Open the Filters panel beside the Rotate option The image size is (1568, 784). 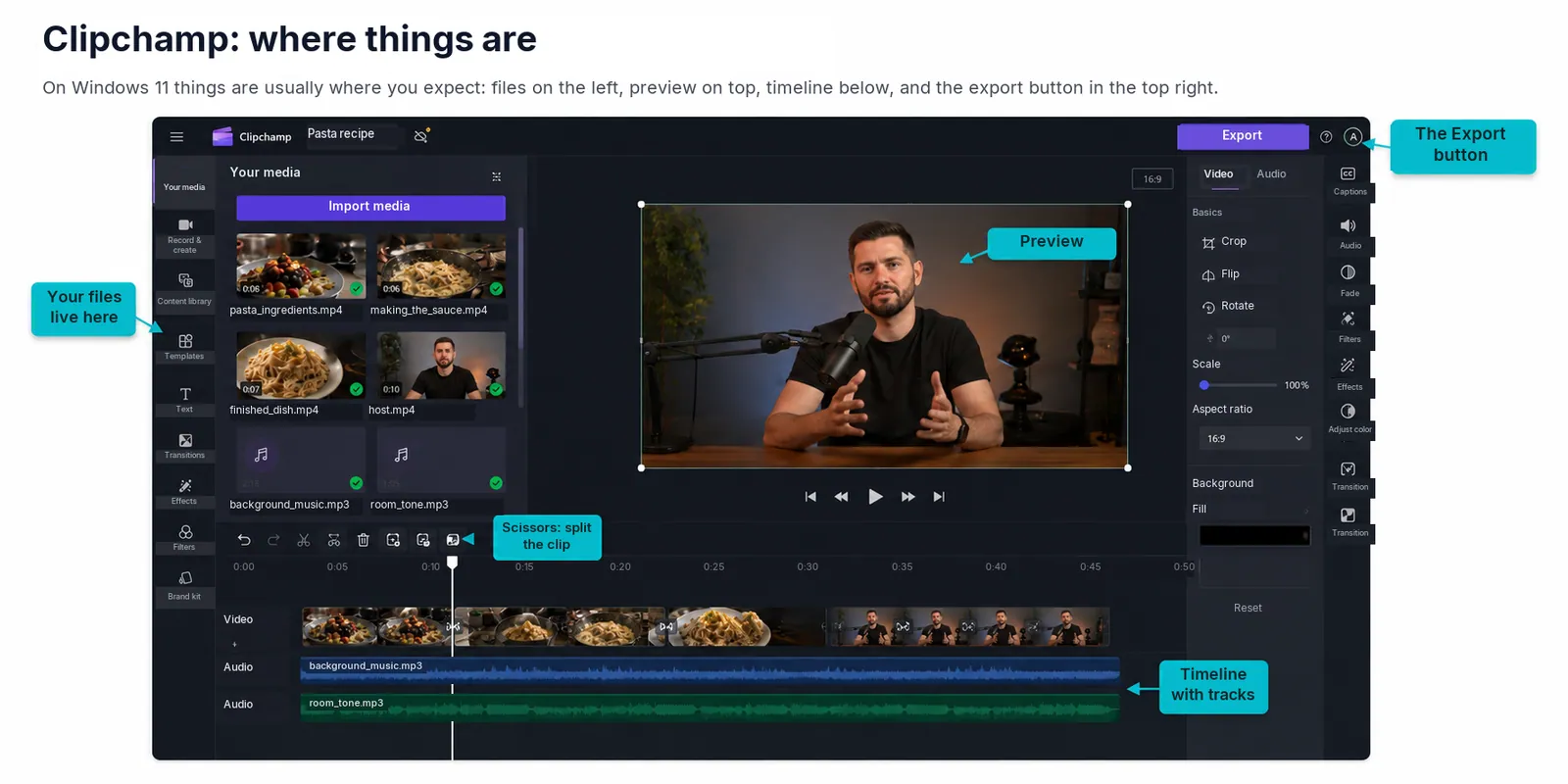[1348, 327]
